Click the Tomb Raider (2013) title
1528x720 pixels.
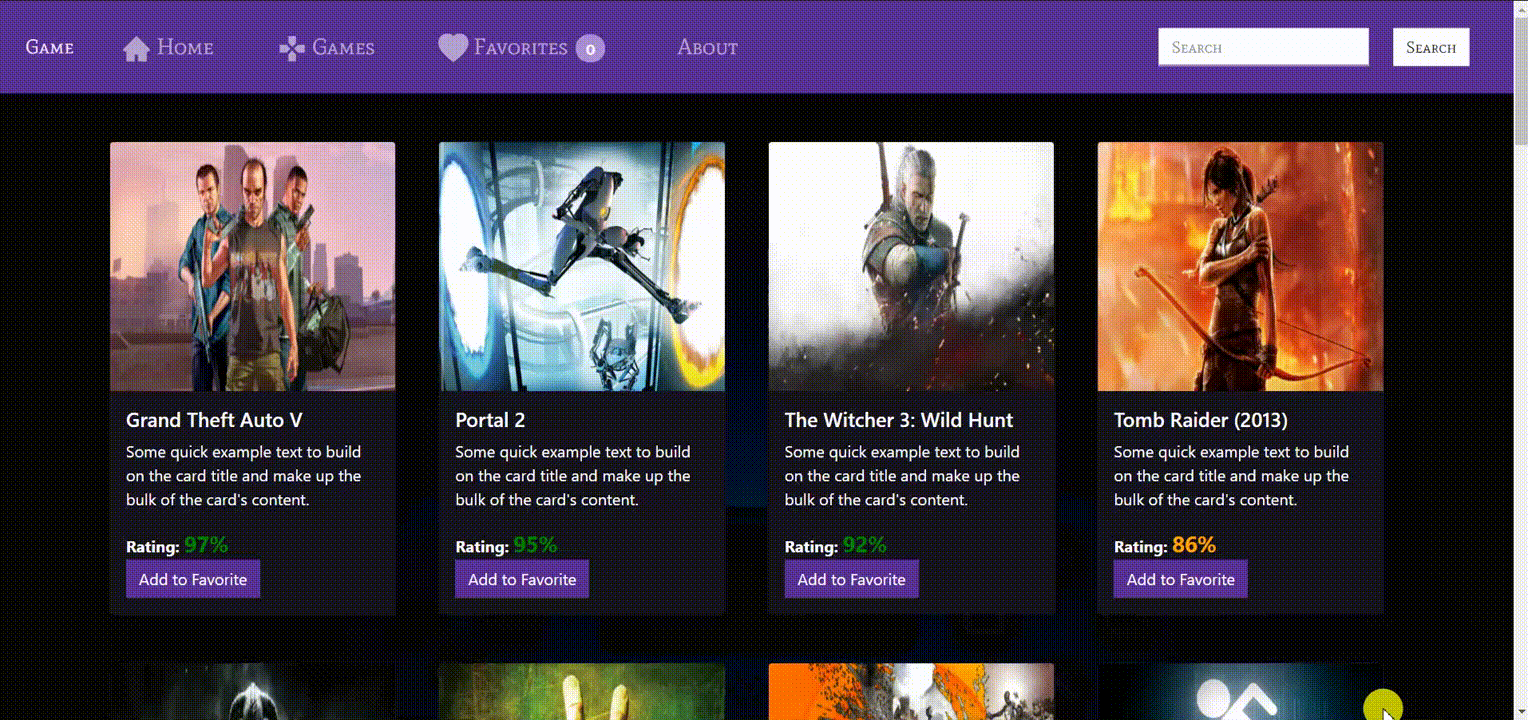[1201, 420]
